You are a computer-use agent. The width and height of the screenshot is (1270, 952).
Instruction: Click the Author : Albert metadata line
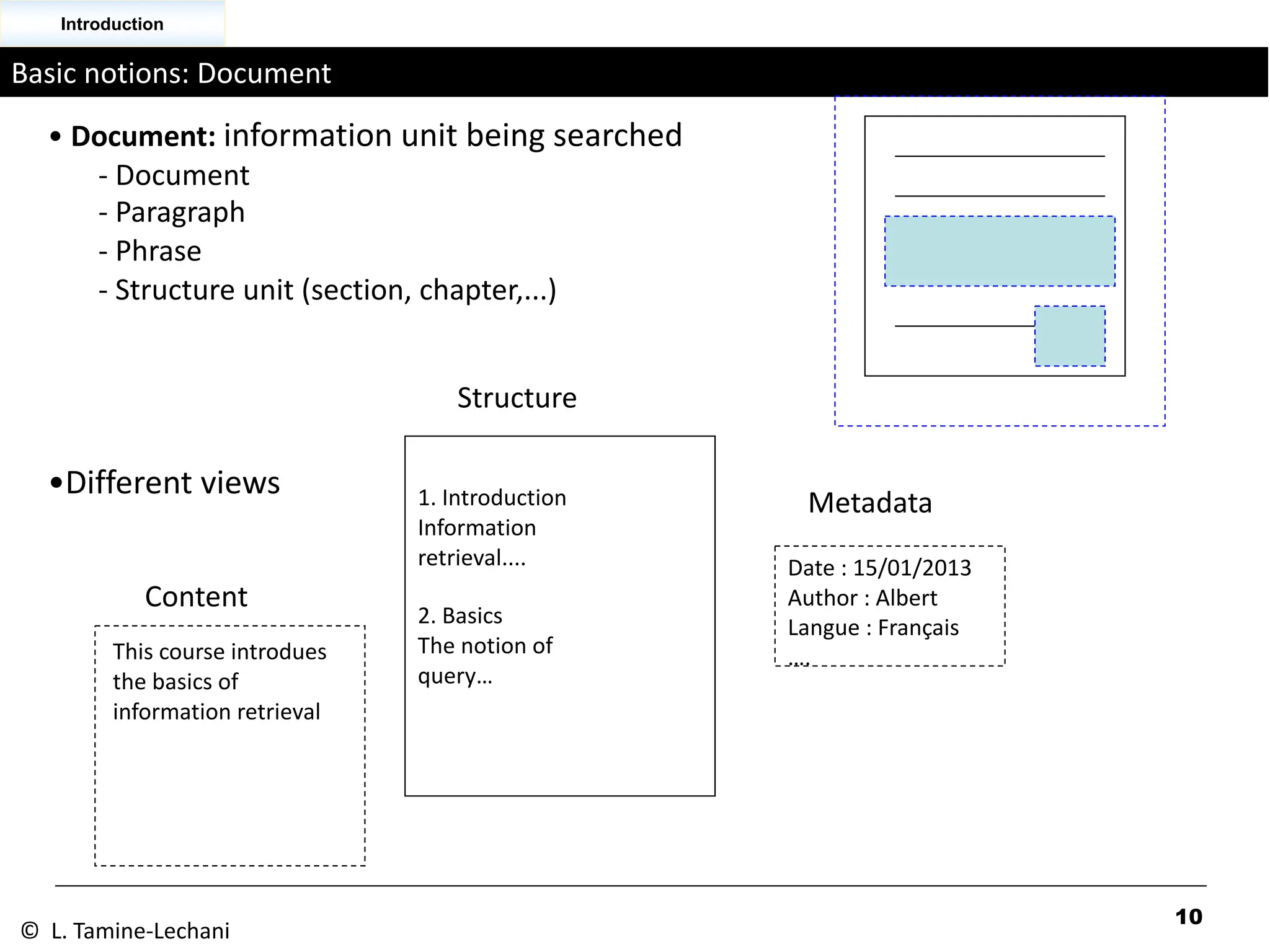pyautogui.click(x=862, y=598)
